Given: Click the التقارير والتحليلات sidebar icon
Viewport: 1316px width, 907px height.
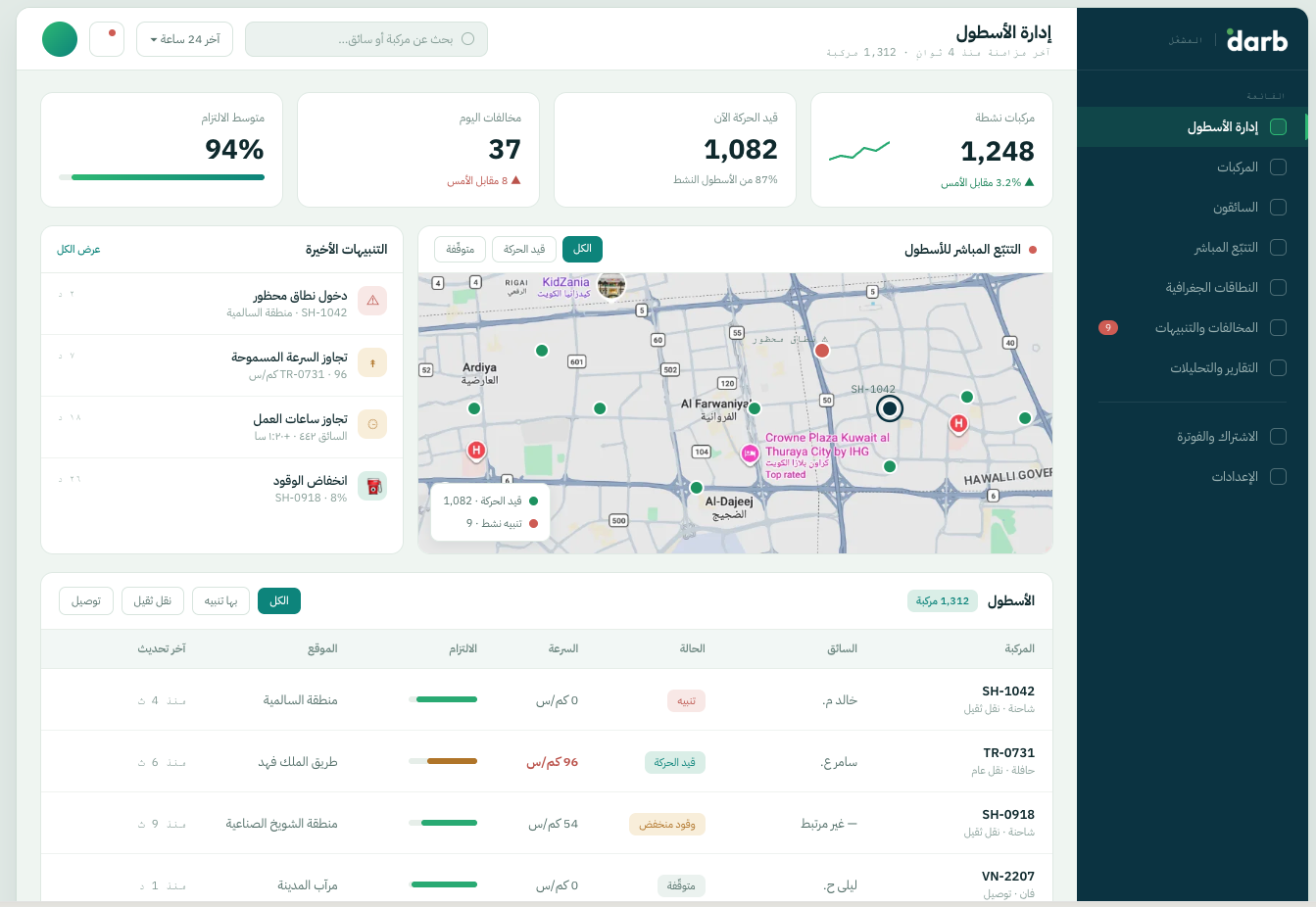Looking at the screenshot, I should (1278, 367).
